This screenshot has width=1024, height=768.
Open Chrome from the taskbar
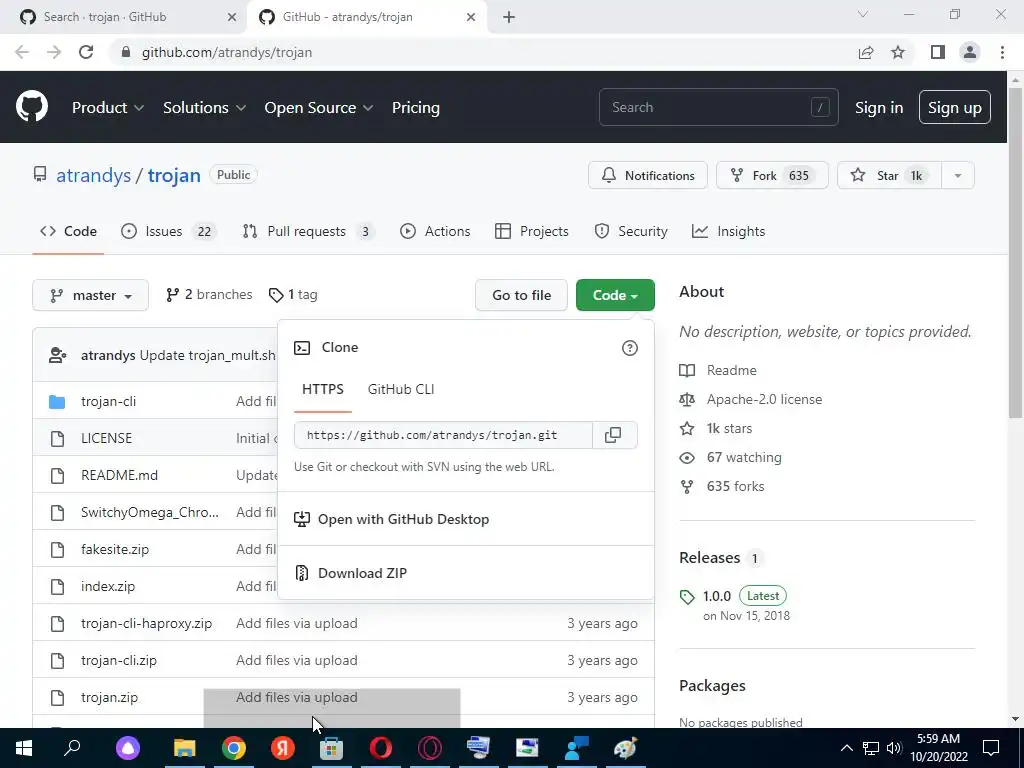(233, 748)
